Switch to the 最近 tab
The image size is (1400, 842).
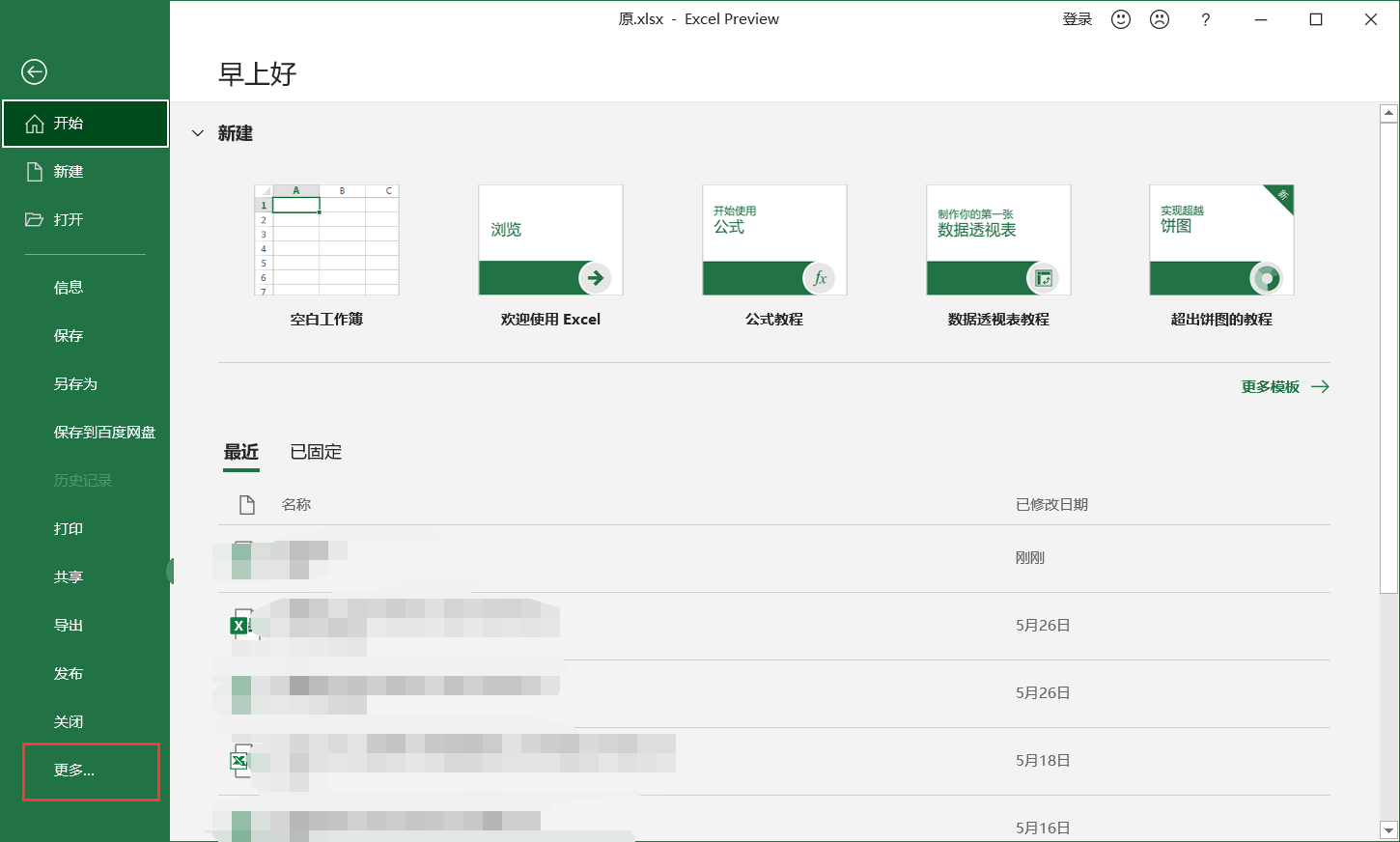[241, 451]
